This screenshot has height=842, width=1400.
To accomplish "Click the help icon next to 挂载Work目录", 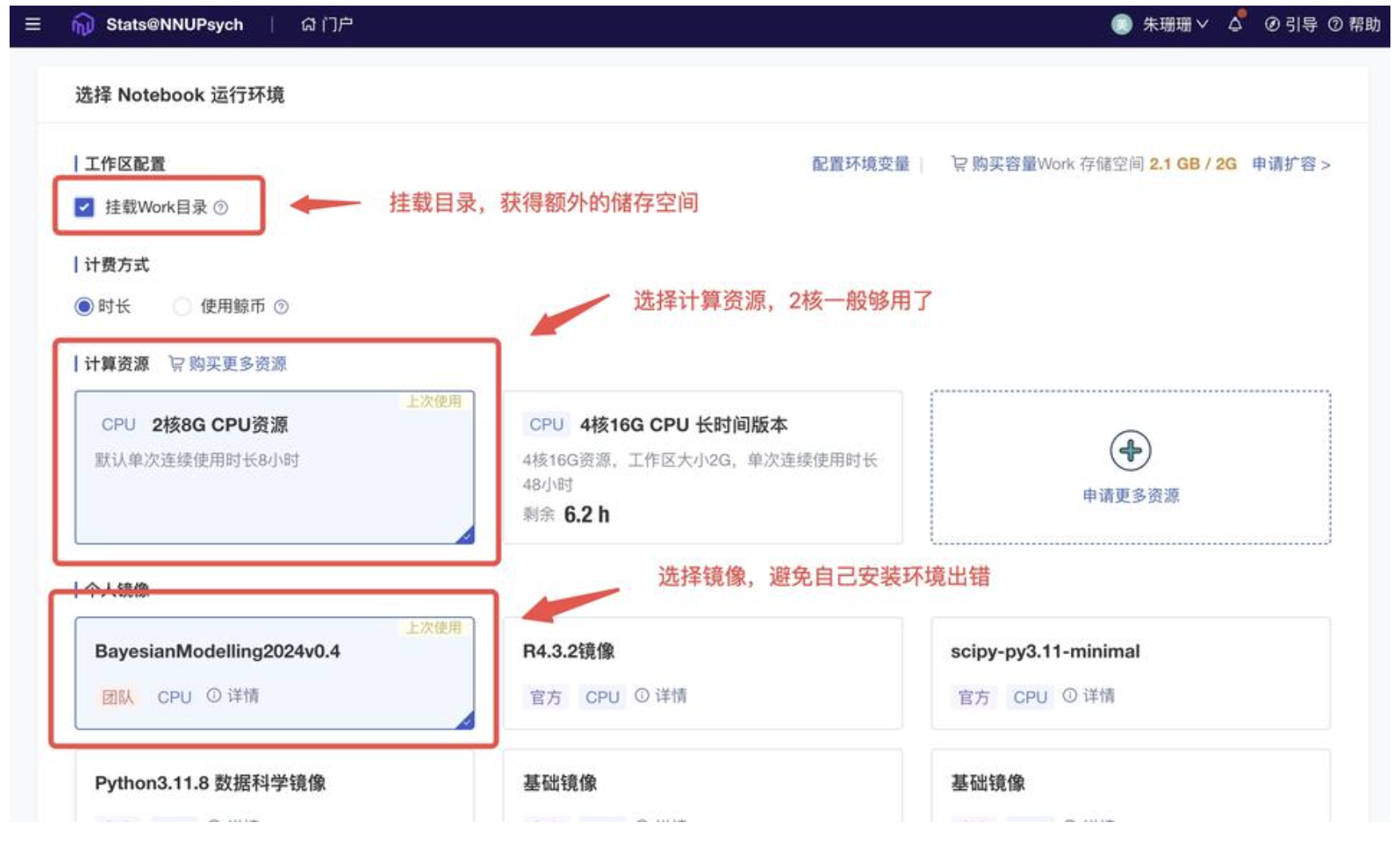I will tap(221, 208).
